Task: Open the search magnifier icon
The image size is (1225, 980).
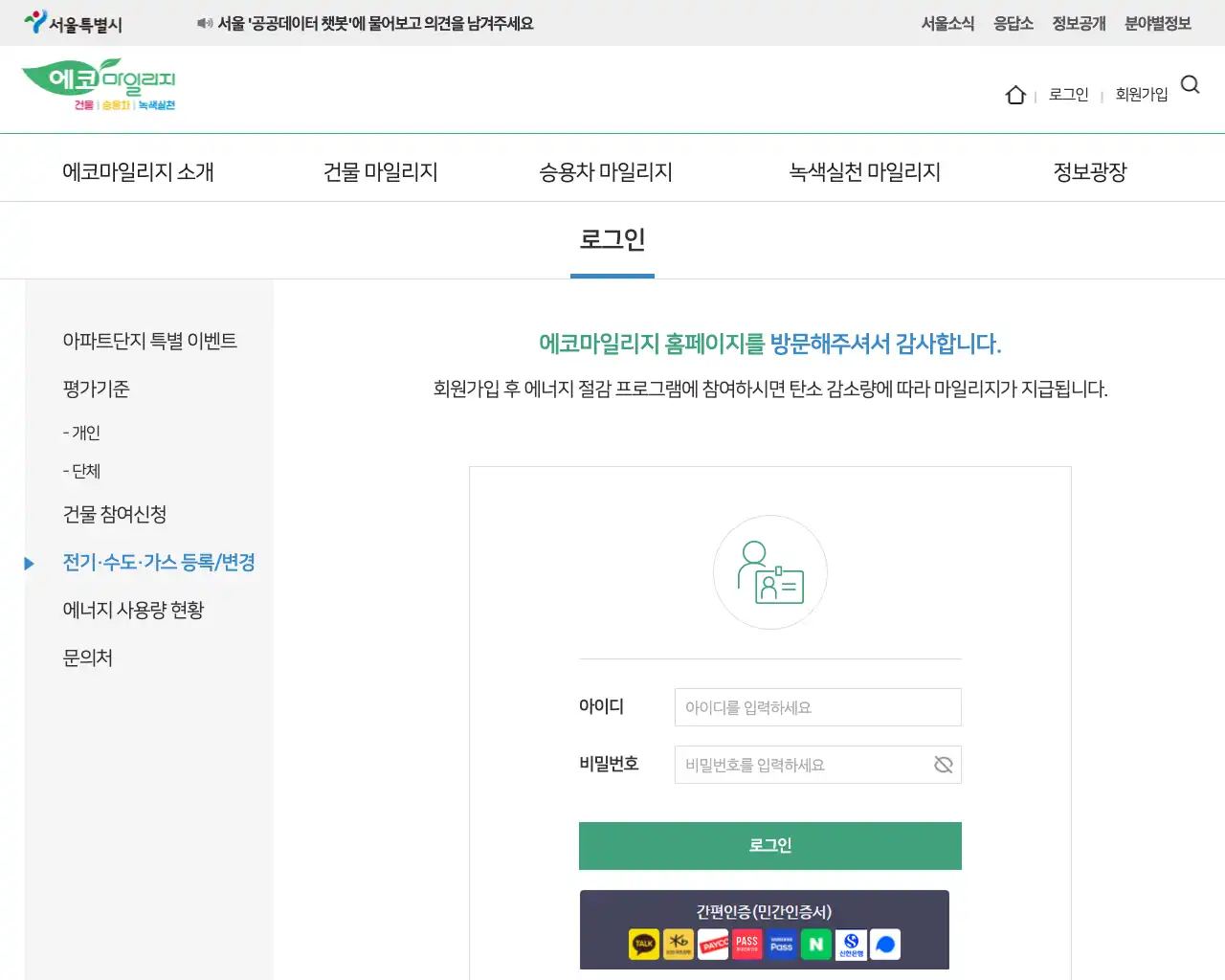Action: tap(1191, 85)
